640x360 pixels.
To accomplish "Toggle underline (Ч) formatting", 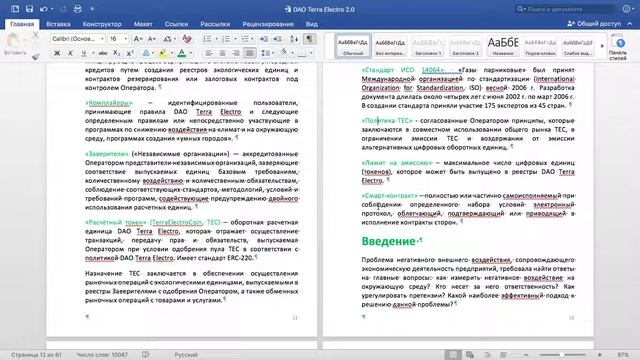I will pyautogui.click(x=84, y=53).
